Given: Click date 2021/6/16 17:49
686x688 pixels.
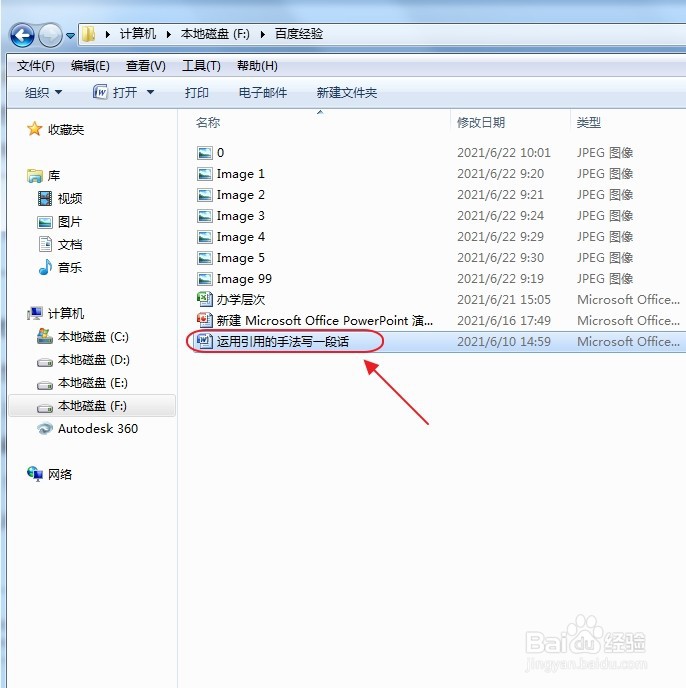Looking at the screenshot, I should click(503, 321).
